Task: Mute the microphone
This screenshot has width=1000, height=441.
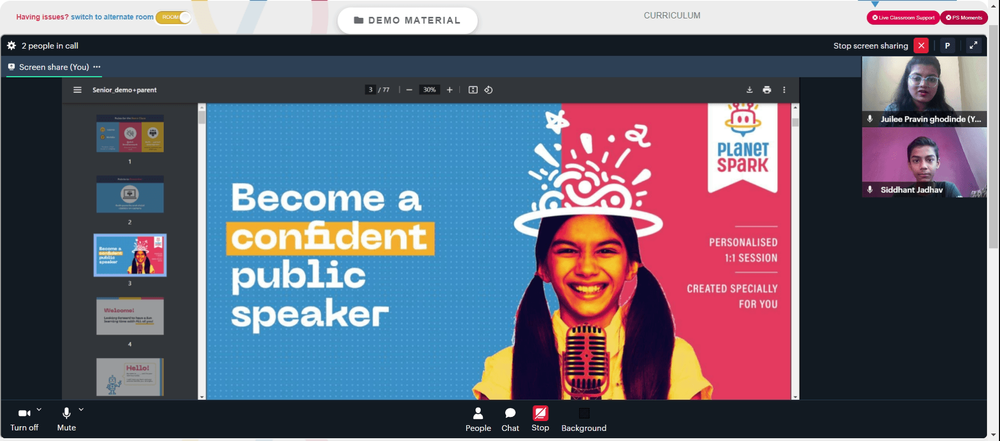Action: 66,419
